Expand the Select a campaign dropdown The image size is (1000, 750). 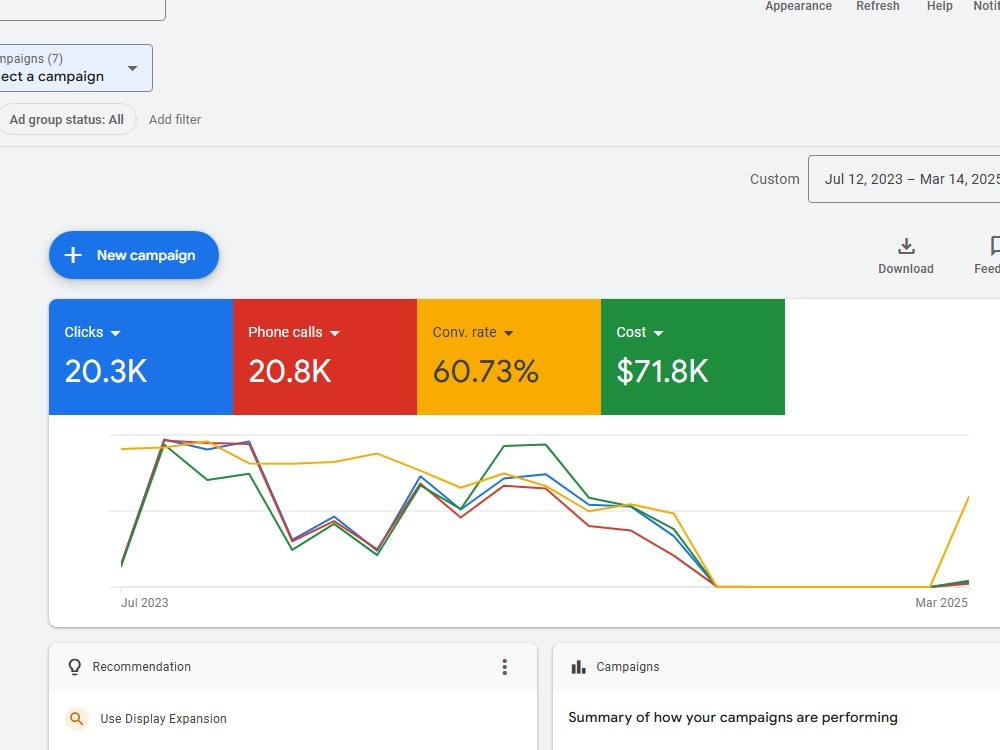pyautogui.click(x=76, y=68)
